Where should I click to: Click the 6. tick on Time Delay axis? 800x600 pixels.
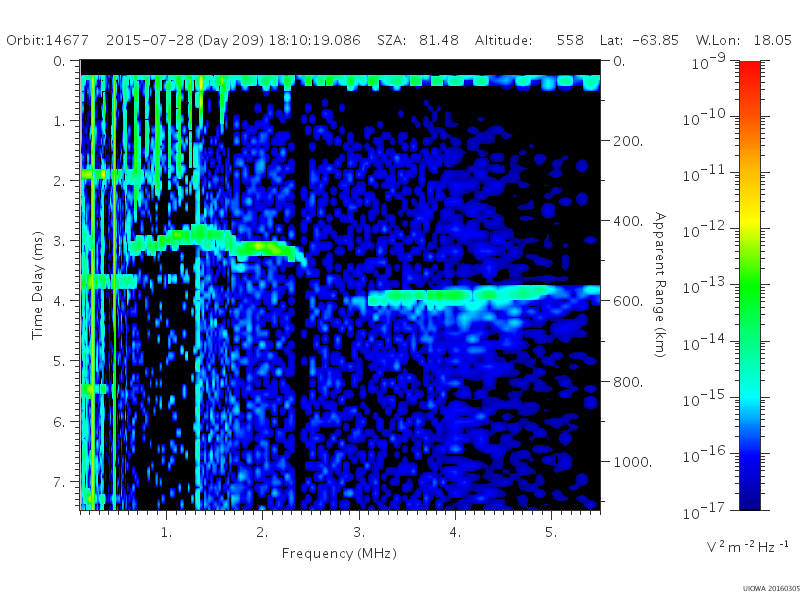[60, 422]
